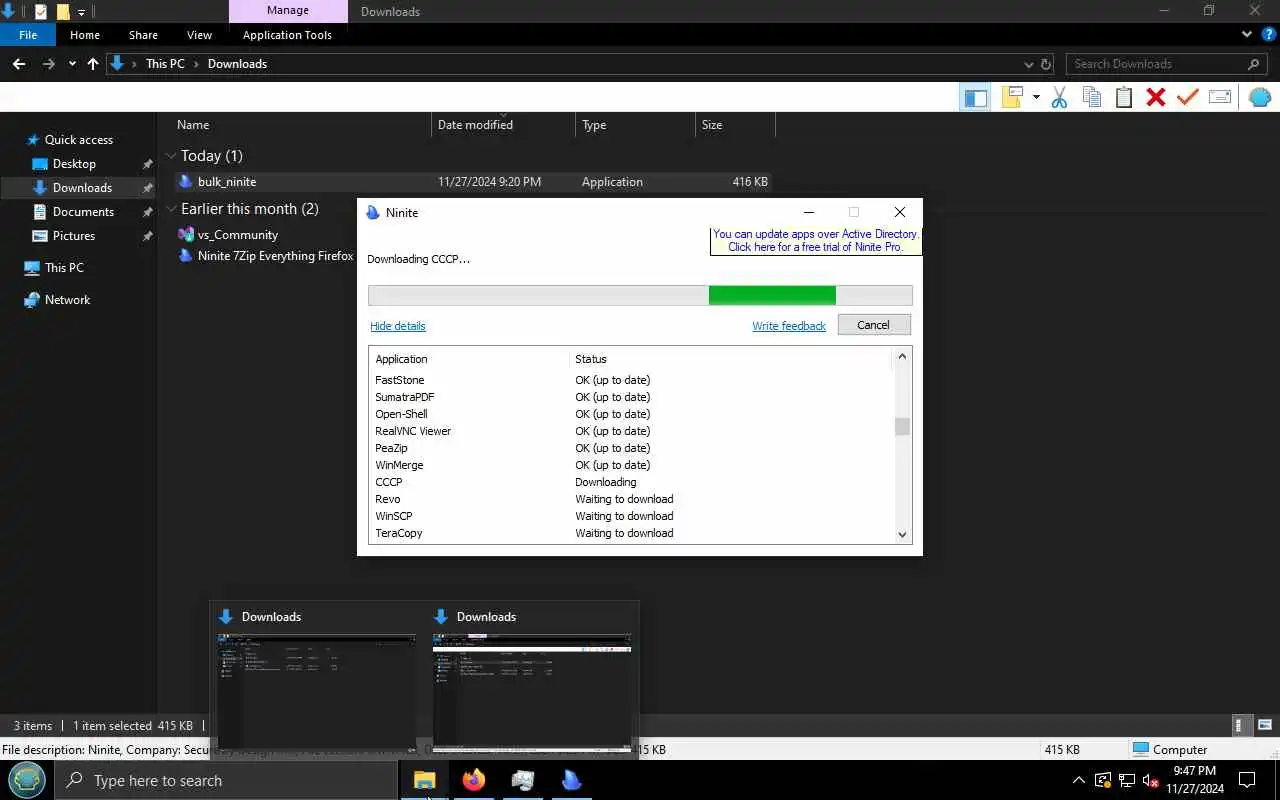Open recent locations dropdown
This screenshot has width=1280, height=800.
72,64
